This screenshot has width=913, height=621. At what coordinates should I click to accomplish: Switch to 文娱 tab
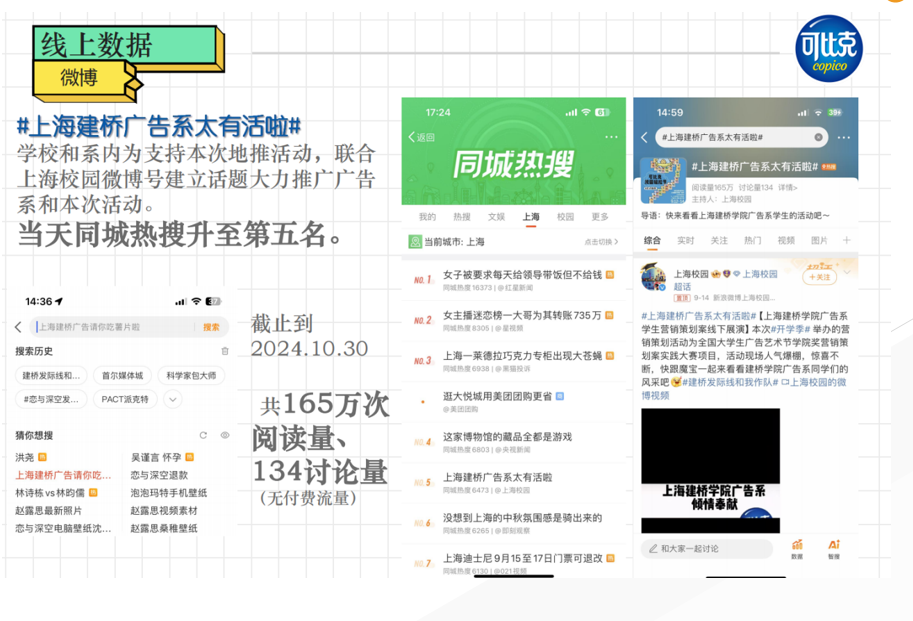tap(496, 217)
